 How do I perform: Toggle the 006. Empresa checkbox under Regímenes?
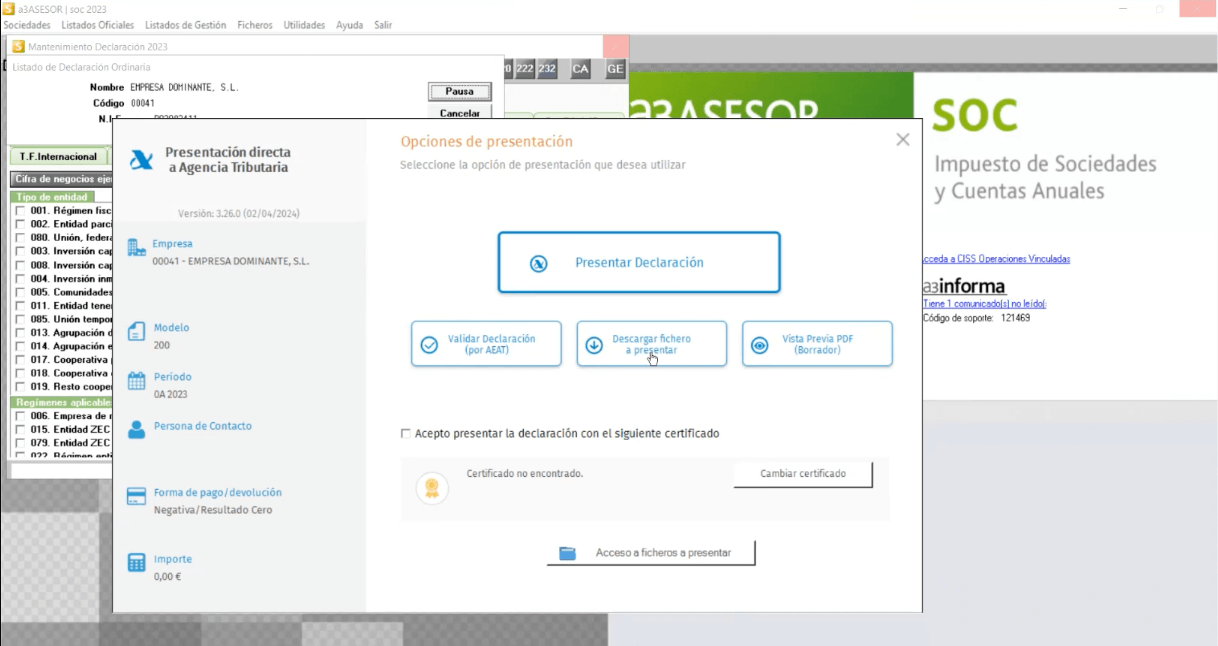coord(20,415)
